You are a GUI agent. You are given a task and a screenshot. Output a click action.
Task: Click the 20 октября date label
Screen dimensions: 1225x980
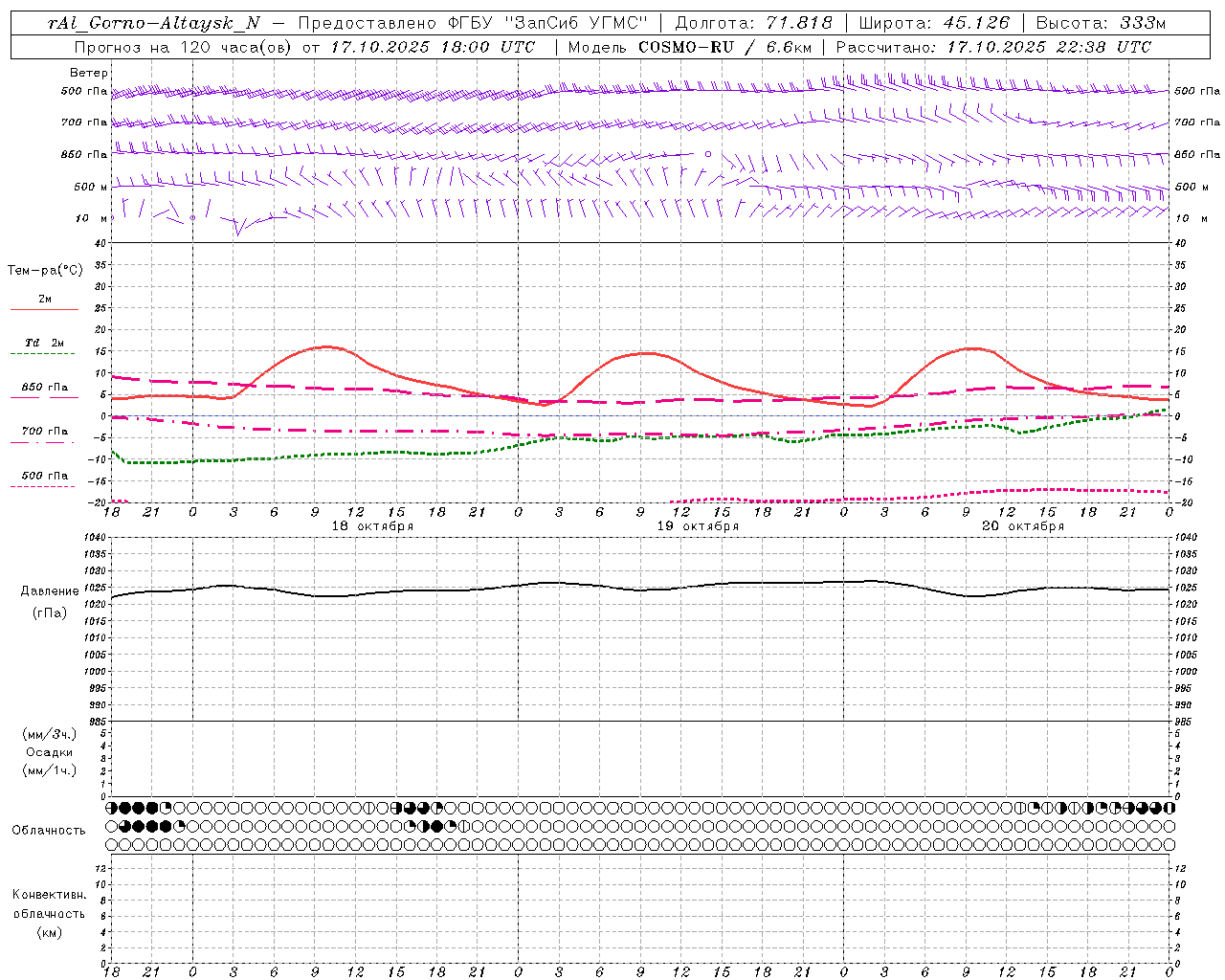tap(1023, 526)
